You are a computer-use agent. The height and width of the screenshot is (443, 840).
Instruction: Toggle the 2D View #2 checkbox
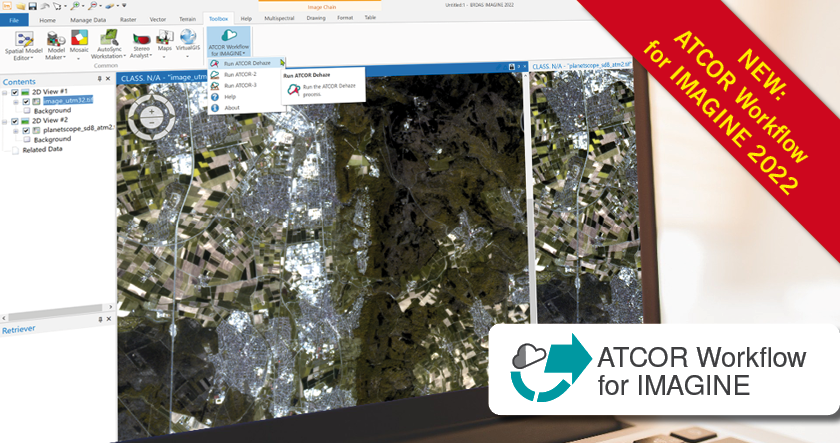(x=15, y=122)
